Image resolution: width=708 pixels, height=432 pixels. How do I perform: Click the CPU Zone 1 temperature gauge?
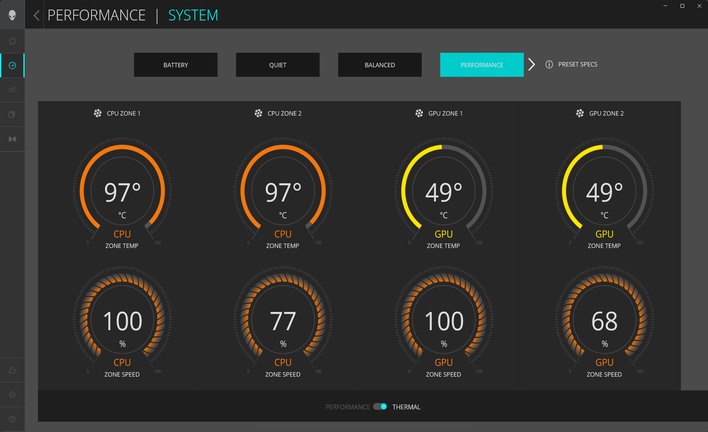[122, 192]
